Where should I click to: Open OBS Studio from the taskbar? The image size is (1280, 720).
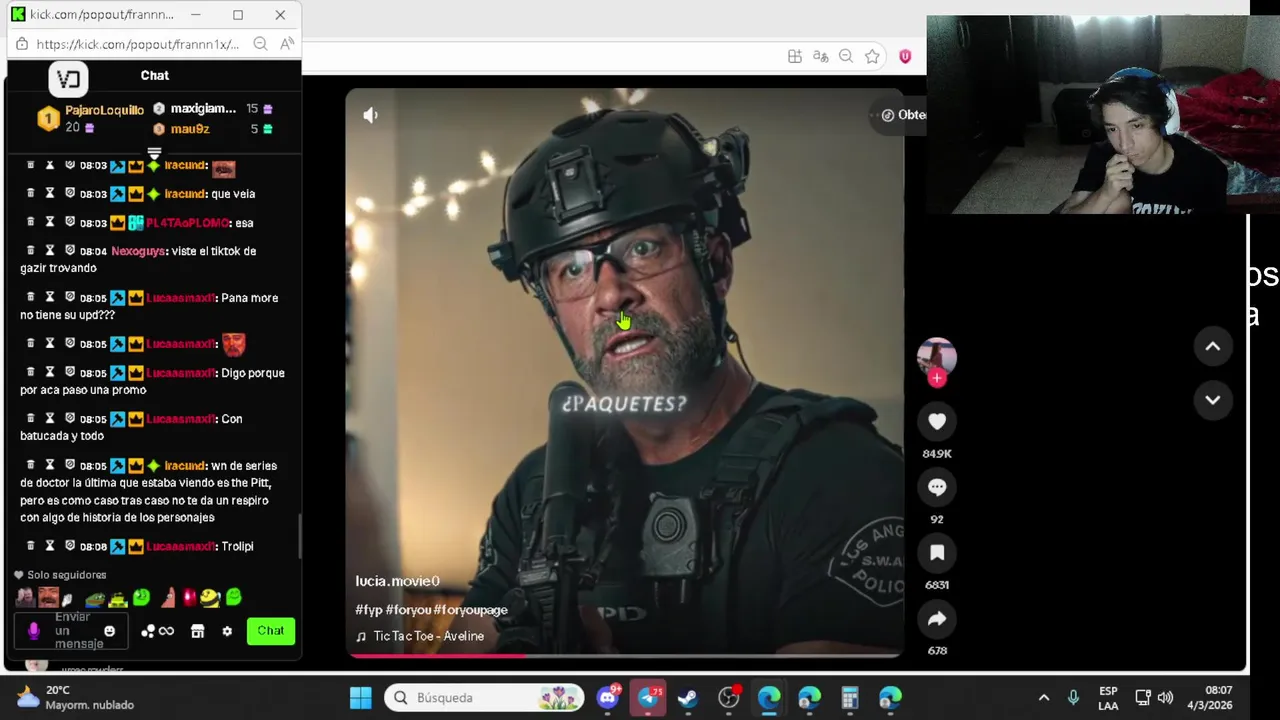pos(729,698)
